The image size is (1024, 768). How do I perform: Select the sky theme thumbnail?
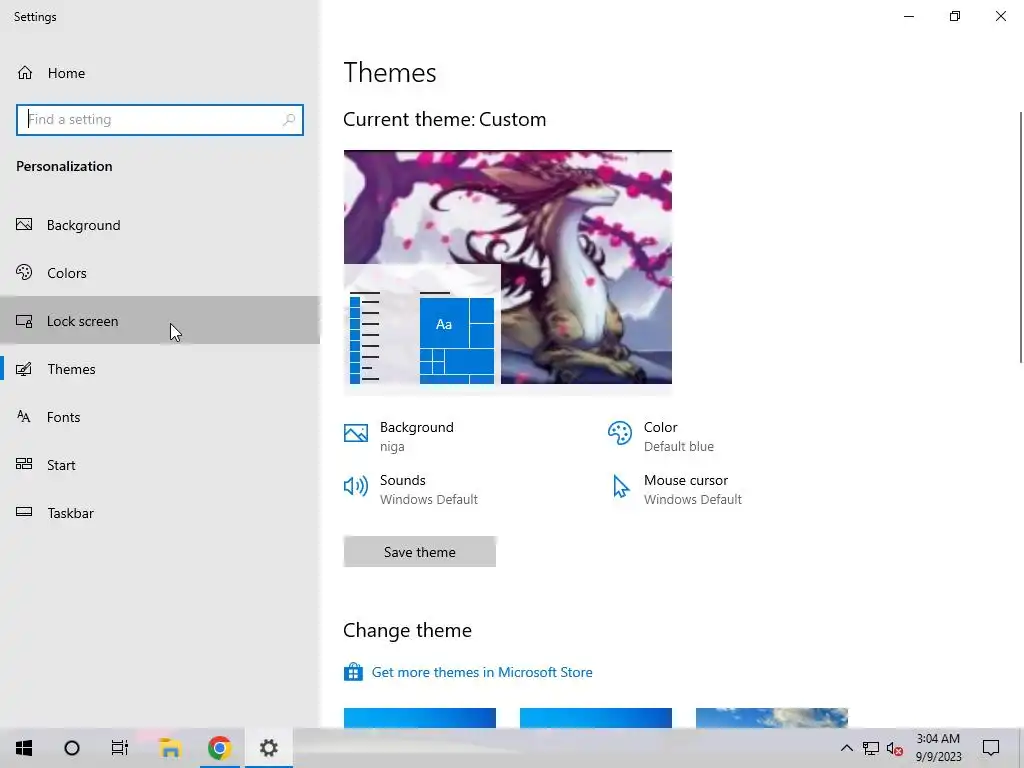(772, 718)
